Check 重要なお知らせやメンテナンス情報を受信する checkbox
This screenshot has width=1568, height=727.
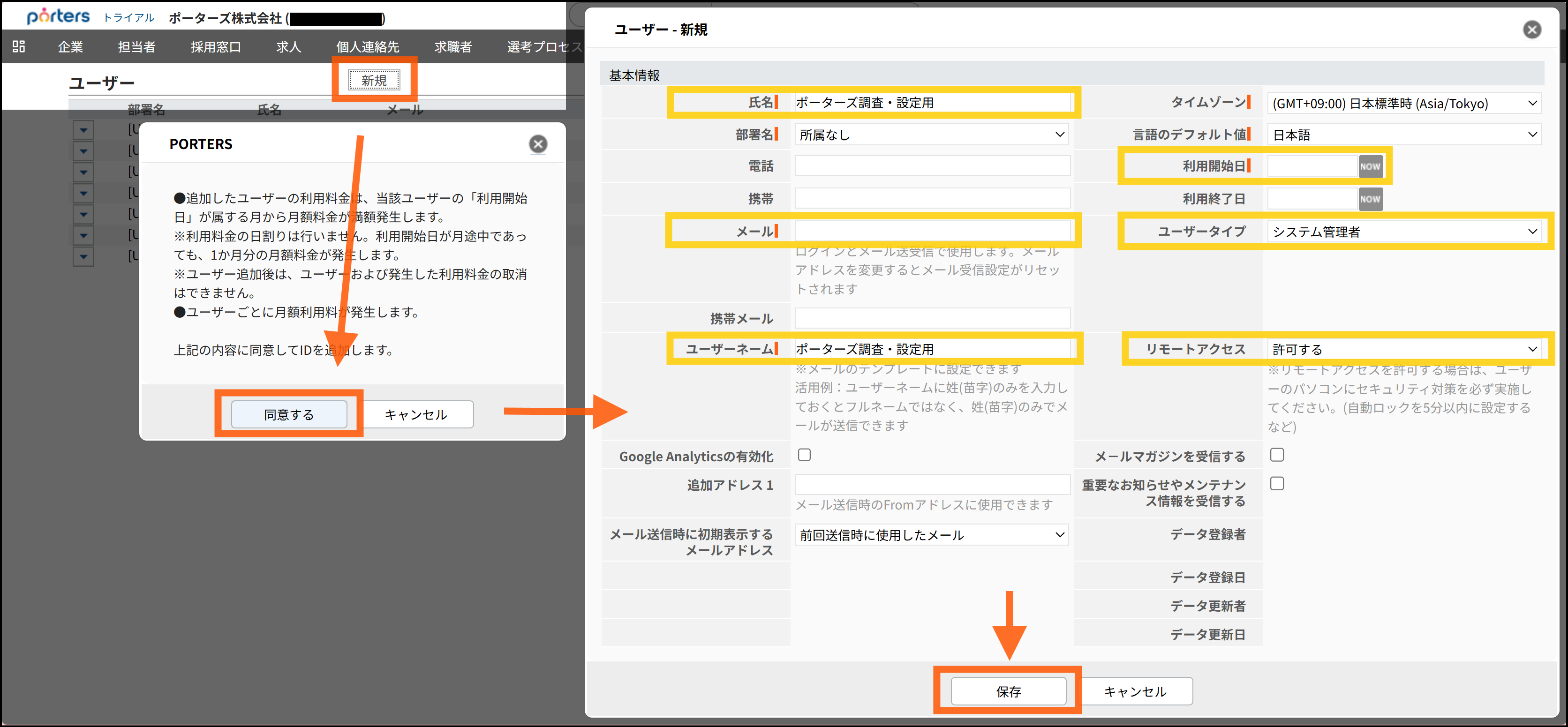[1276, 484]
